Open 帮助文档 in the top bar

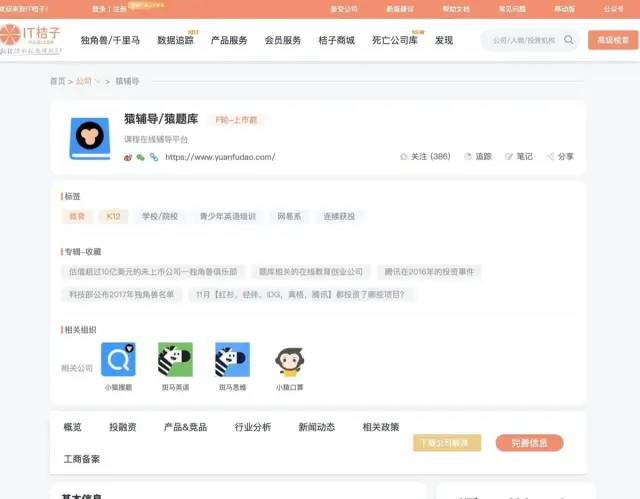coord(456,9)
